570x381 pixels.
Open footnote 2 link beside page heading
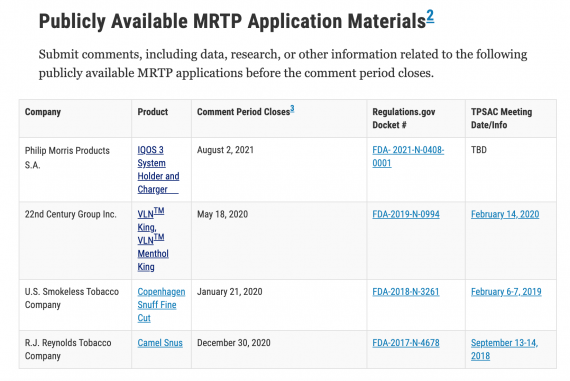click(x=430, y=16)
